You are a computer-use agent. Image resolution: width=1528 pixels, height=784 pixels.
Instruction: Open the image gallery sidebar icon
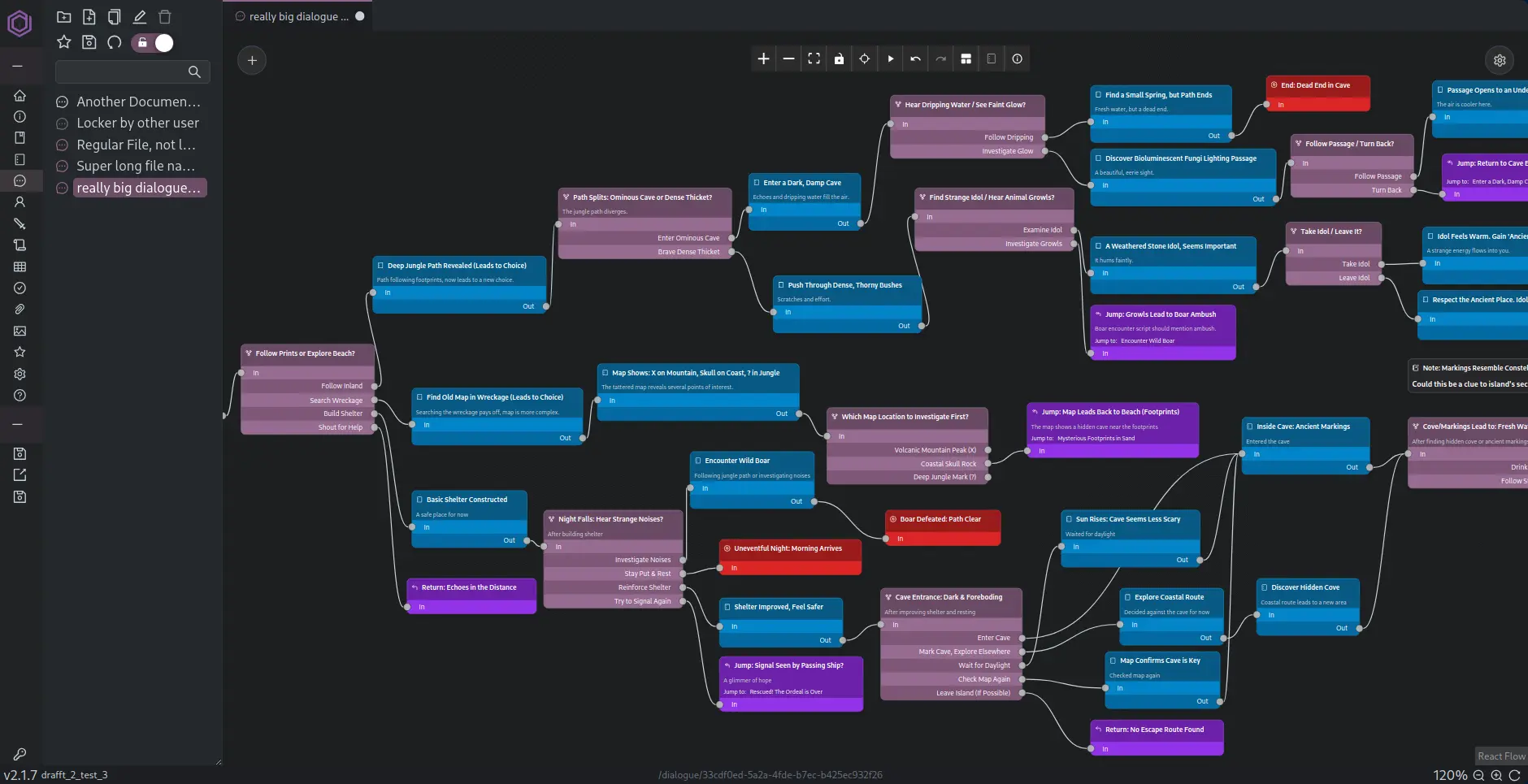20,331
